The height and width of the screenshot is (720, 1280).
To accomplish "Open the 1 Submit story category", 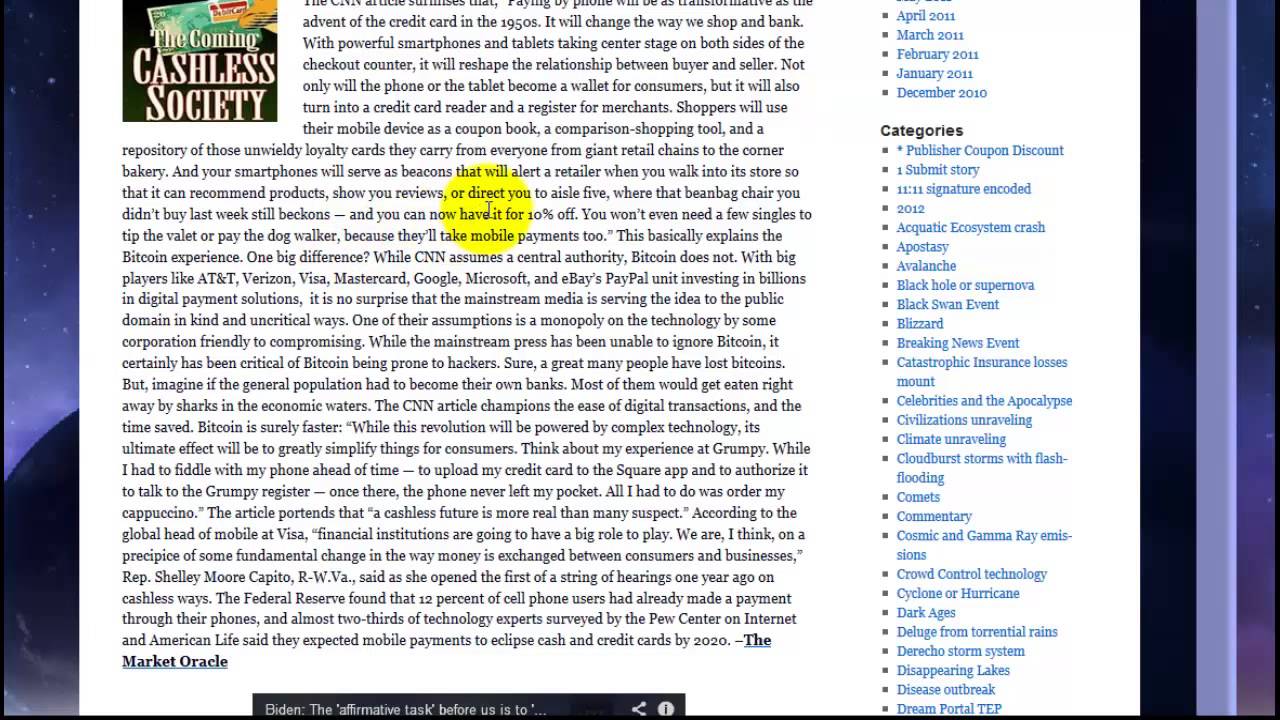I will [x=937, y=170].
